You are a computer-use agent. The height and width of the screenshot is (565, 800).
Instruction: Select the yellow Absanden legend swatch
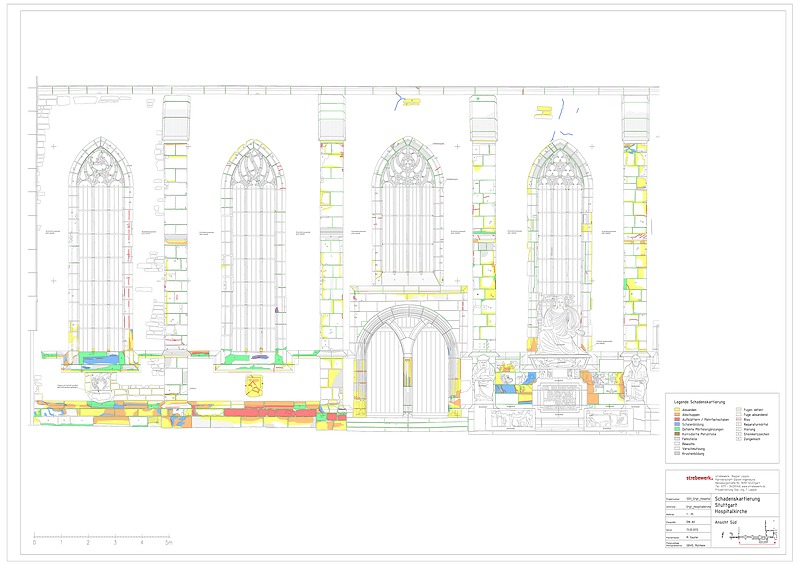pyautogui.click(x=676, y=409)
